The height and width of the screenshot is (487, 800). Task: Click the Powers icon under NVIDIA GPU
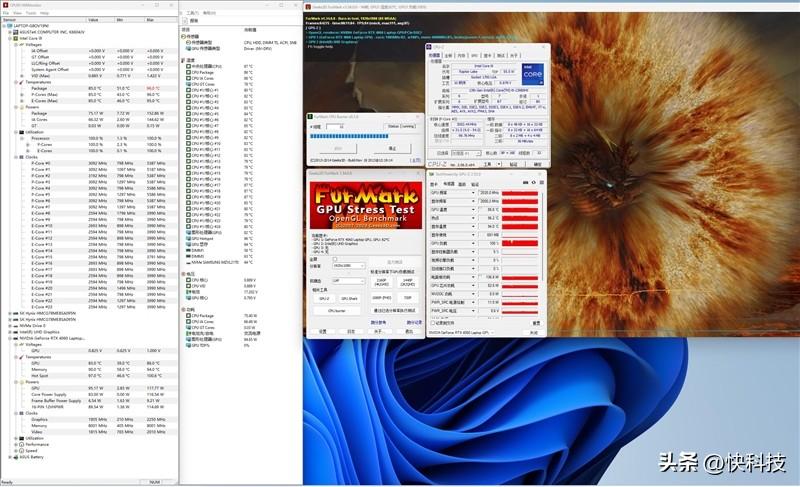pos(20,380)
